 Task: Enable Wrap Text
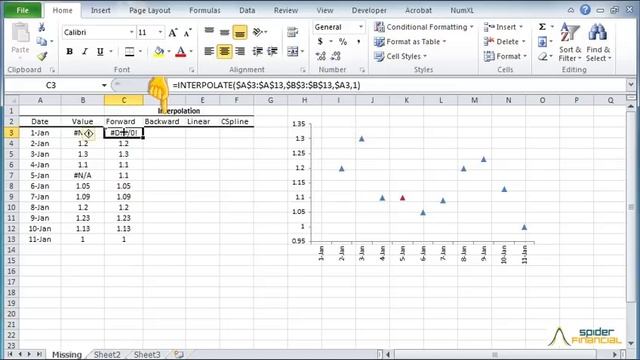pos(293,32)
